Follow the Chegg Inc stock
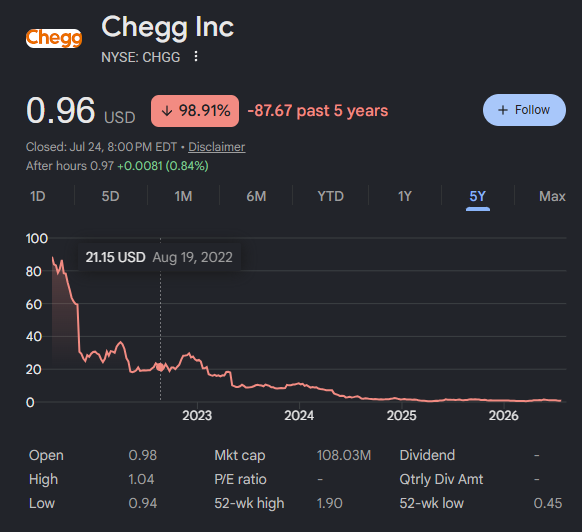Viewport: 582px width, 532px height. pos(524,110)
